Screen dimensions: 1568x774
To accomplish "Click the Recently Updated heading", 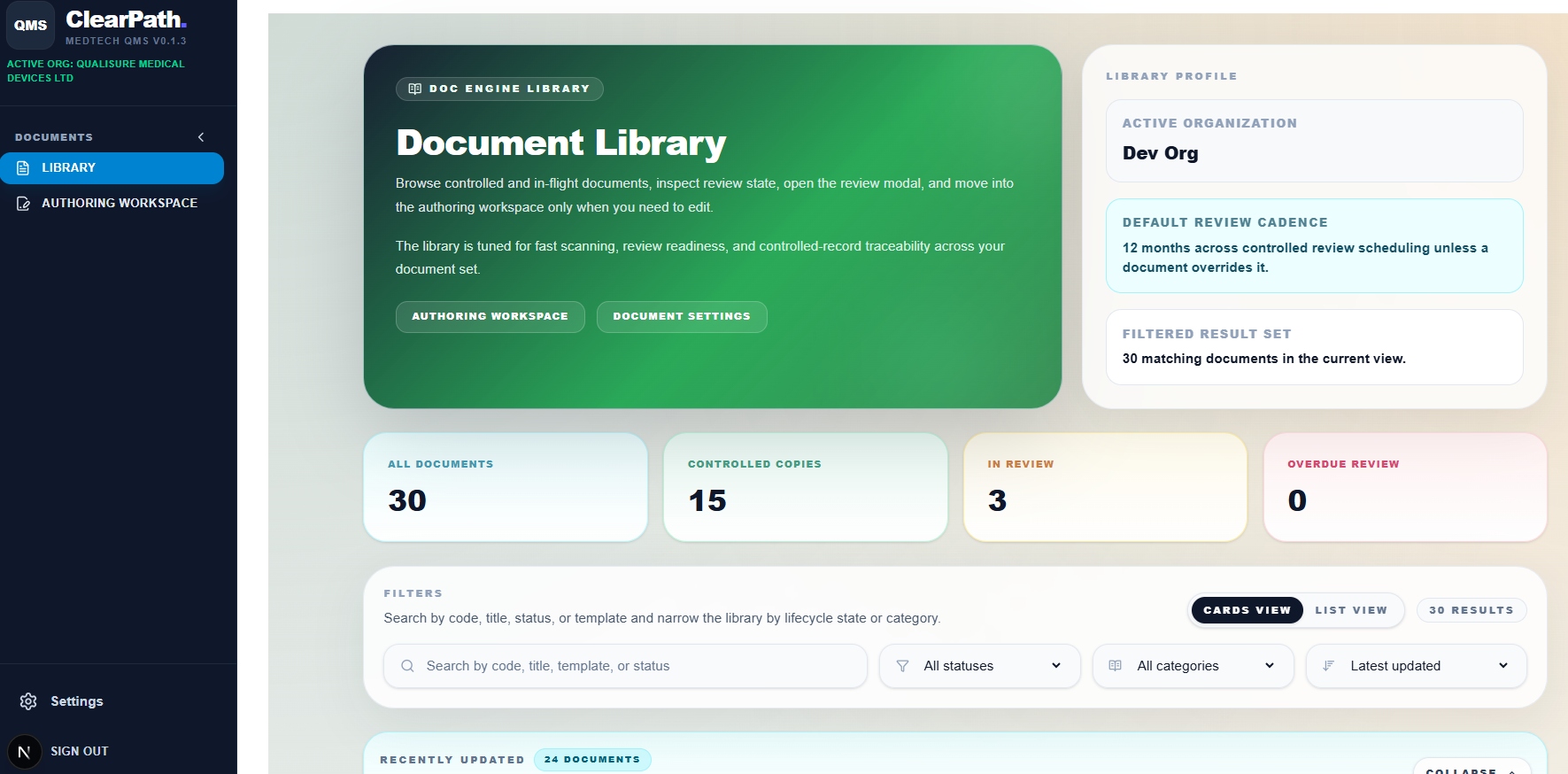I will [x=452, y=760].
